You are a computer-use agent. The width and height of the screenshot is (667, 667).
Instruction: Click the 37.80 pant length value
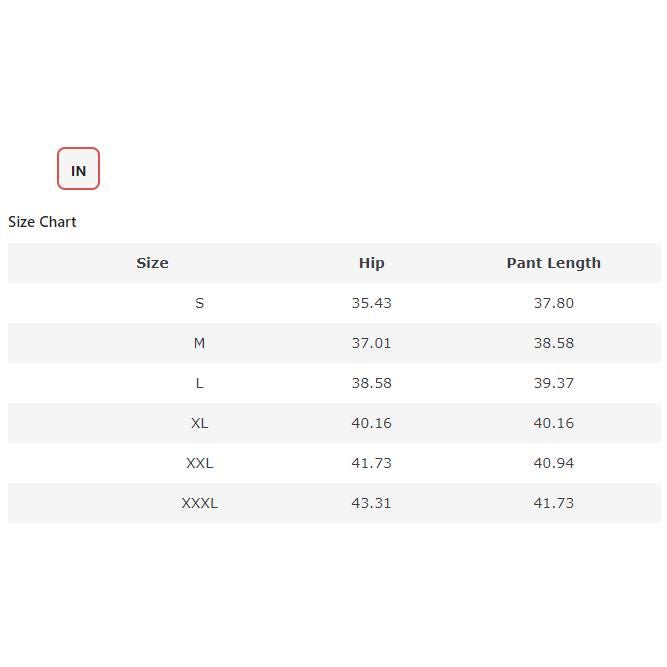[x=553, y=303]
